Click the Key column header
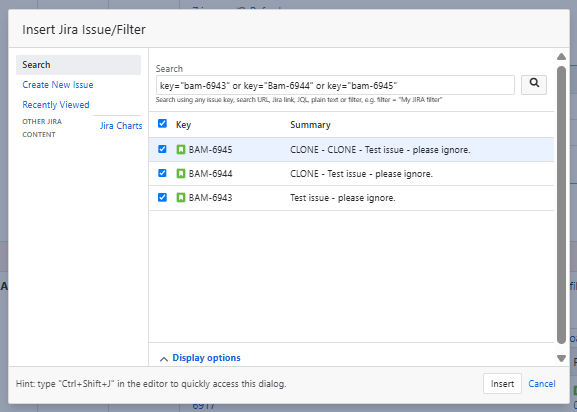The width and height of the screenshot is (577, 412). (x=183, y=125)
